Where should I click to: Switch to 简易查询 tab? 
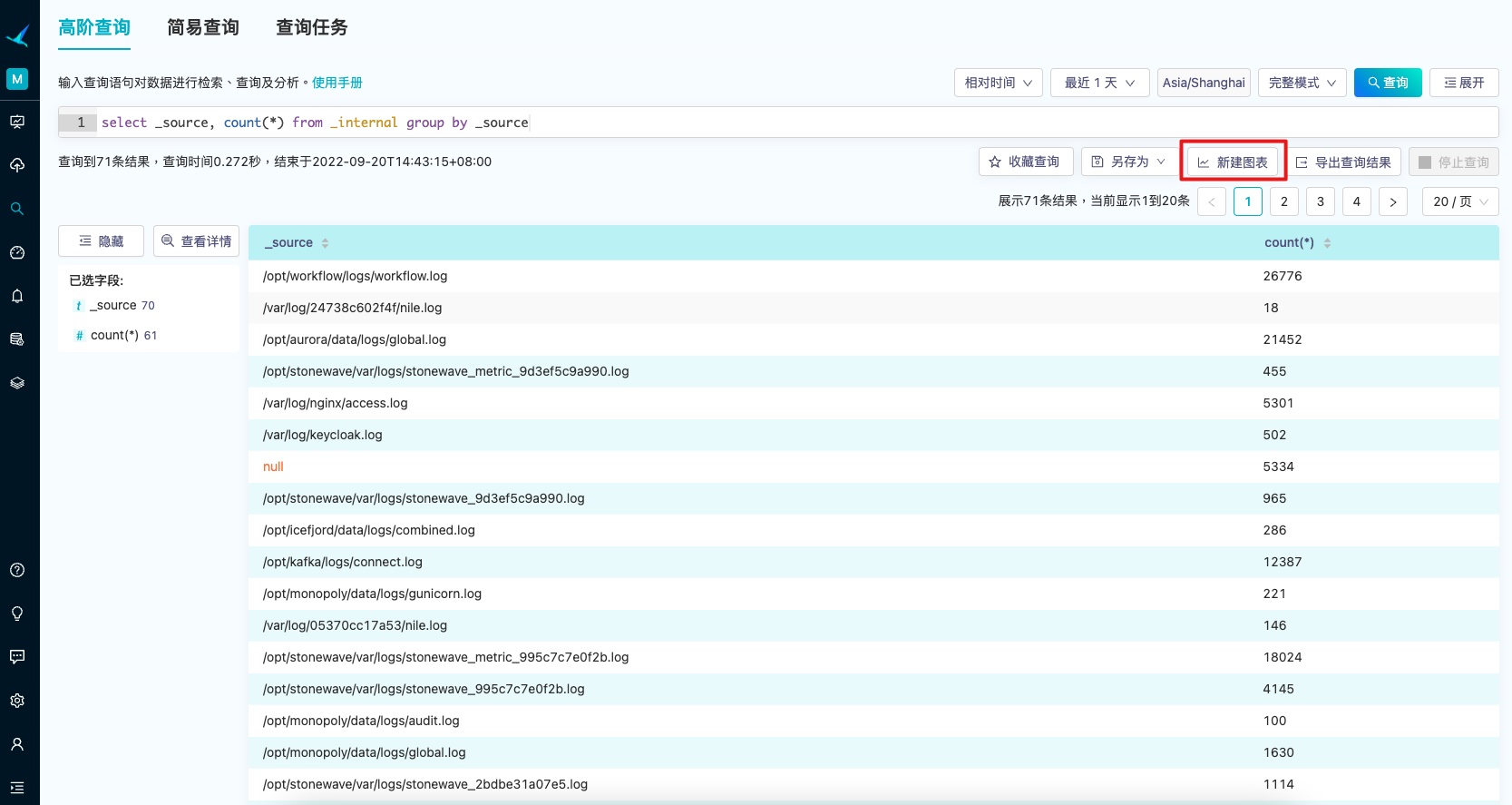[203, 27]
